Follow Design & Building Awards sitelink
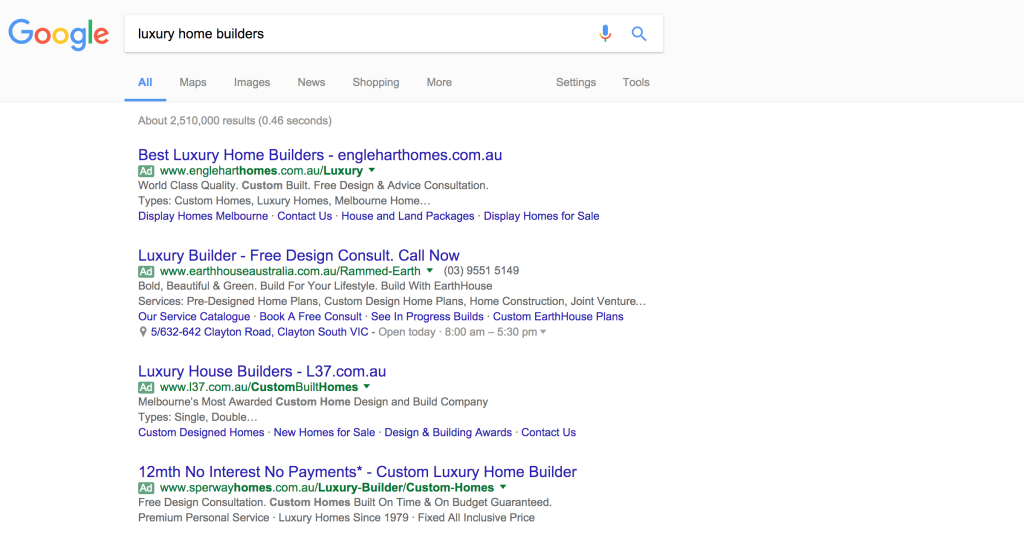 coord(448,432)
